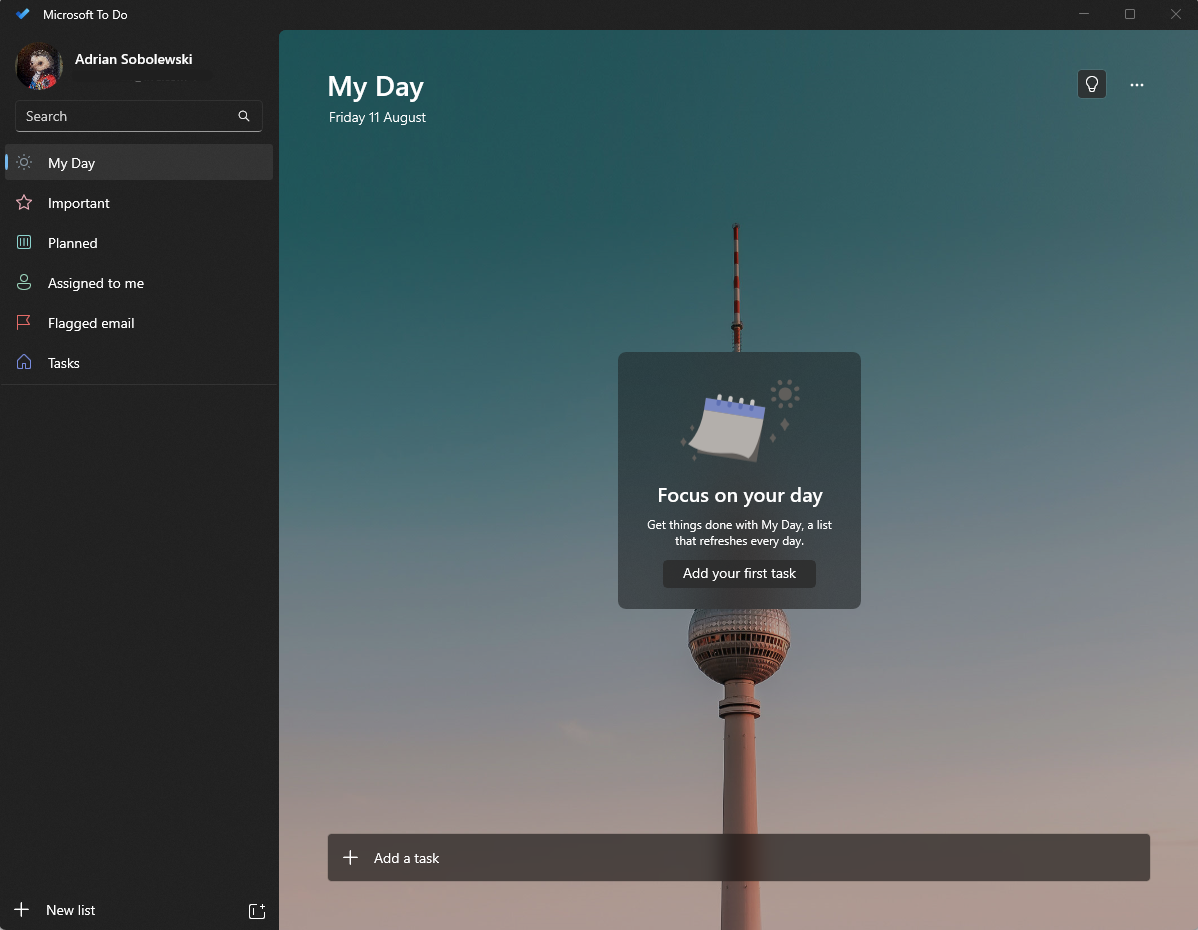Click the My Day sun icon
The height and width of the screenshot is (930, 1198).
[24, 162]
